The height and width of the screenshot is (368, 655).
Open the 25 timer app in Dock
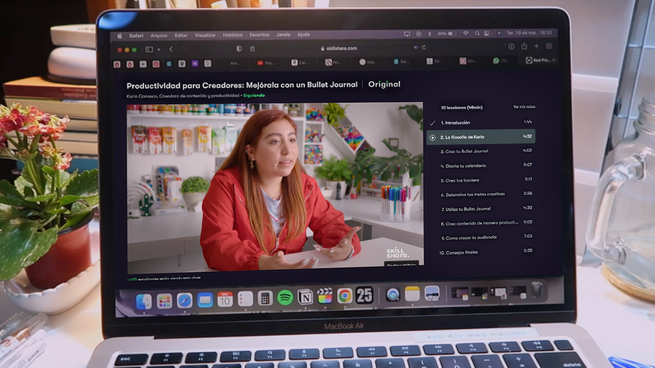364,295
